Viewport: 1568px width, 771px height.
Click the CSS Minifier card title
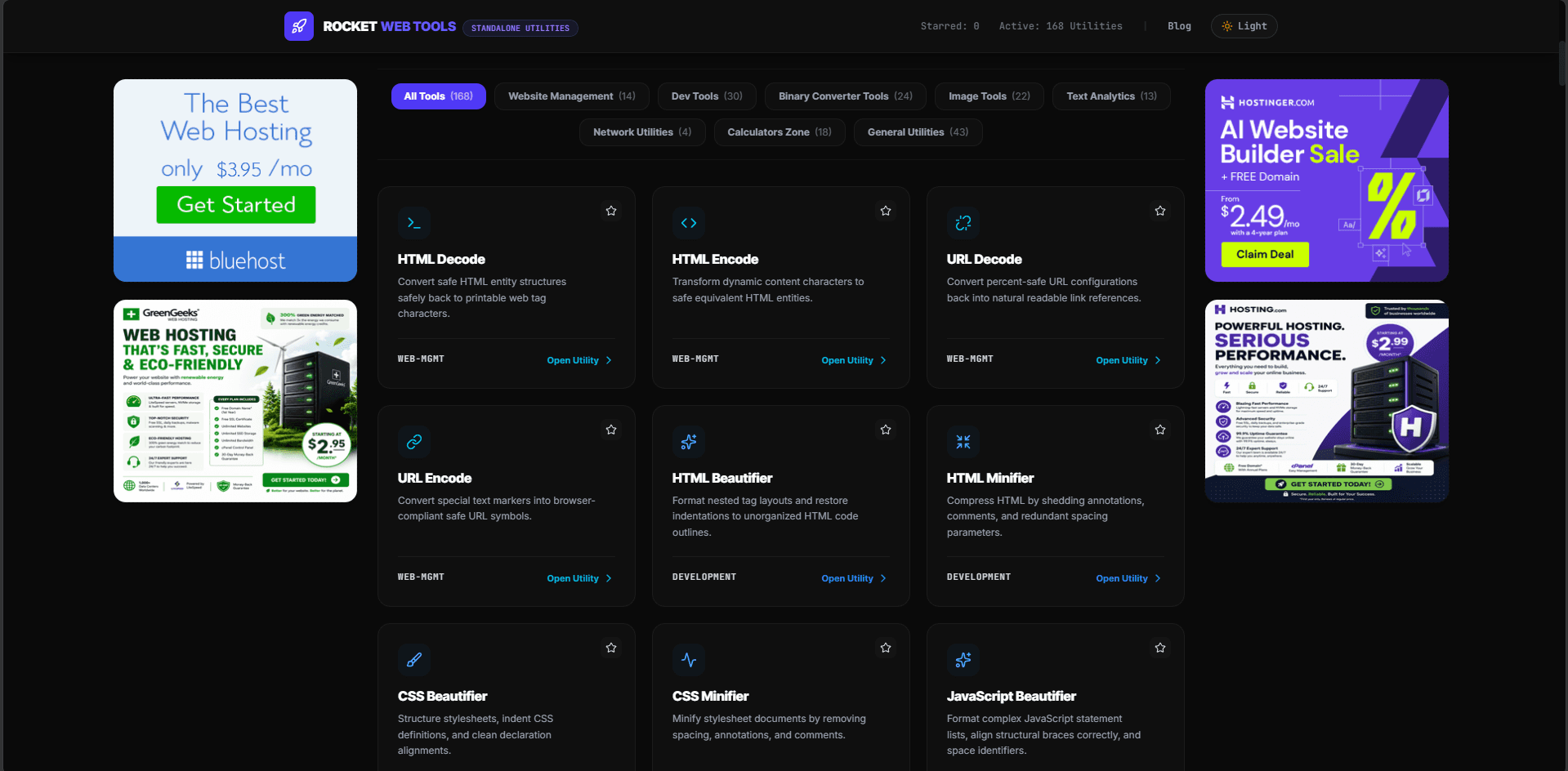[x=710, y=696]
